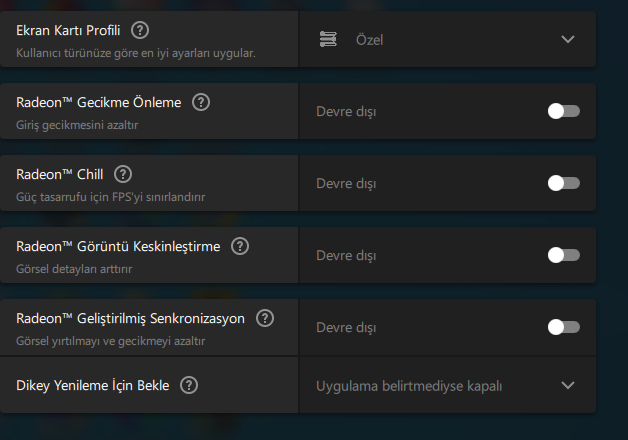This screenshot has width=628, height=440.
Task: Click 'Devre dışı' status for Geliştirilmiş Senkronizasyon
Action: coord(346,327)
